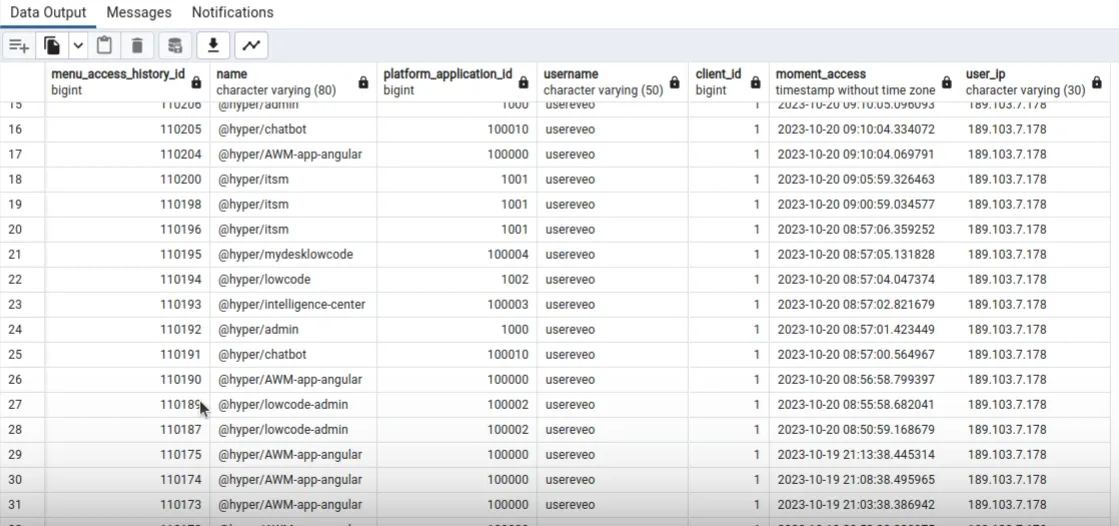This screenshot has height=526, width=1119.
Task: Click the cell with id 110205
Action: [127, 129]
